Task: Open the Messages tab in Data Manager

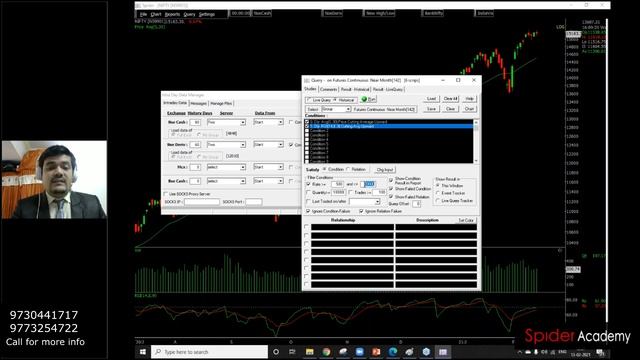Action: click(x=198, y=104)
